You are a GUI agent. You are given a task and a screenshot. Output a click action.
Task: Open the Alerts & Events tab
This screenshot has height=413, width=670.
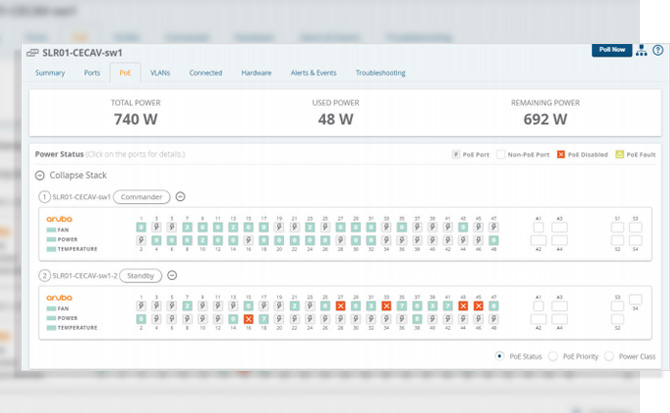click(314, 73)
